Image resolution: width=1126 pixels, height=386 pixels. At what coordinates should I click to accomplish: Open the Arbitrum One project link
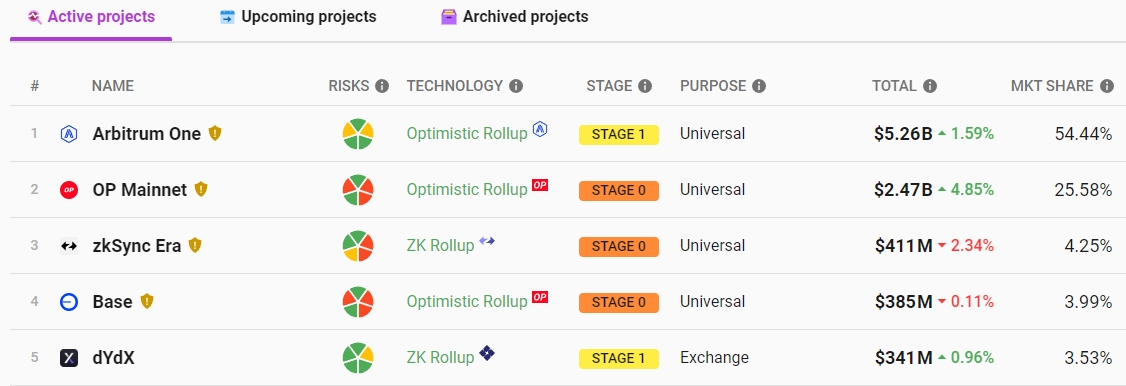click(146, 133)
